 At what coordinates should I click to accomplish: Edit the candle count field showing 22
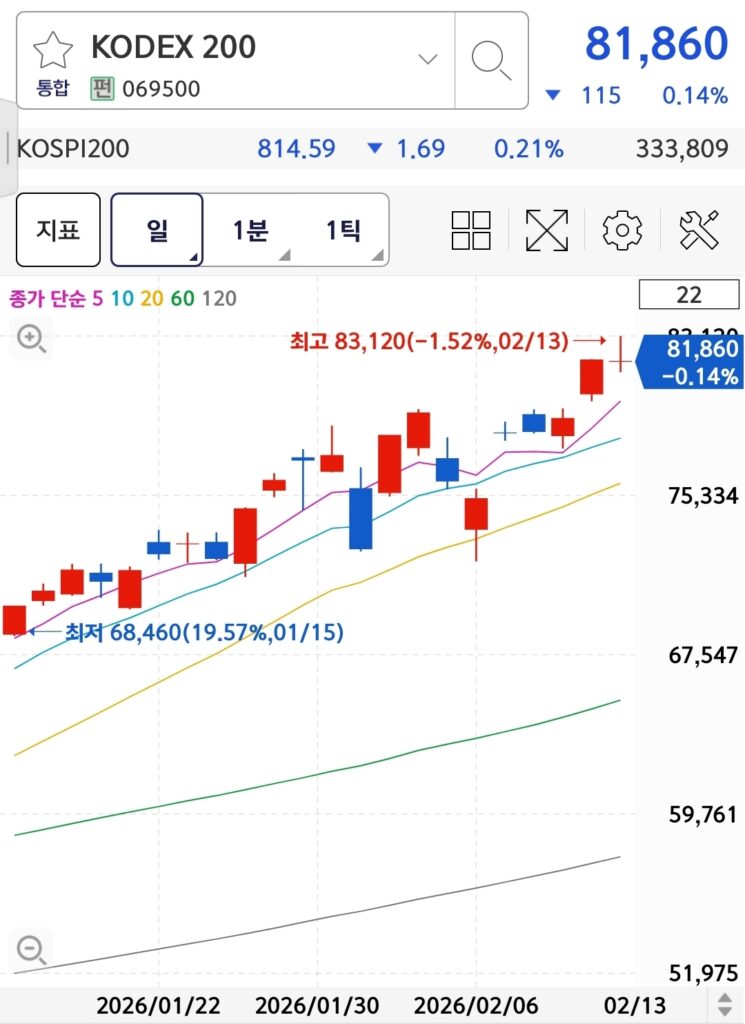[x=688, y=295]
